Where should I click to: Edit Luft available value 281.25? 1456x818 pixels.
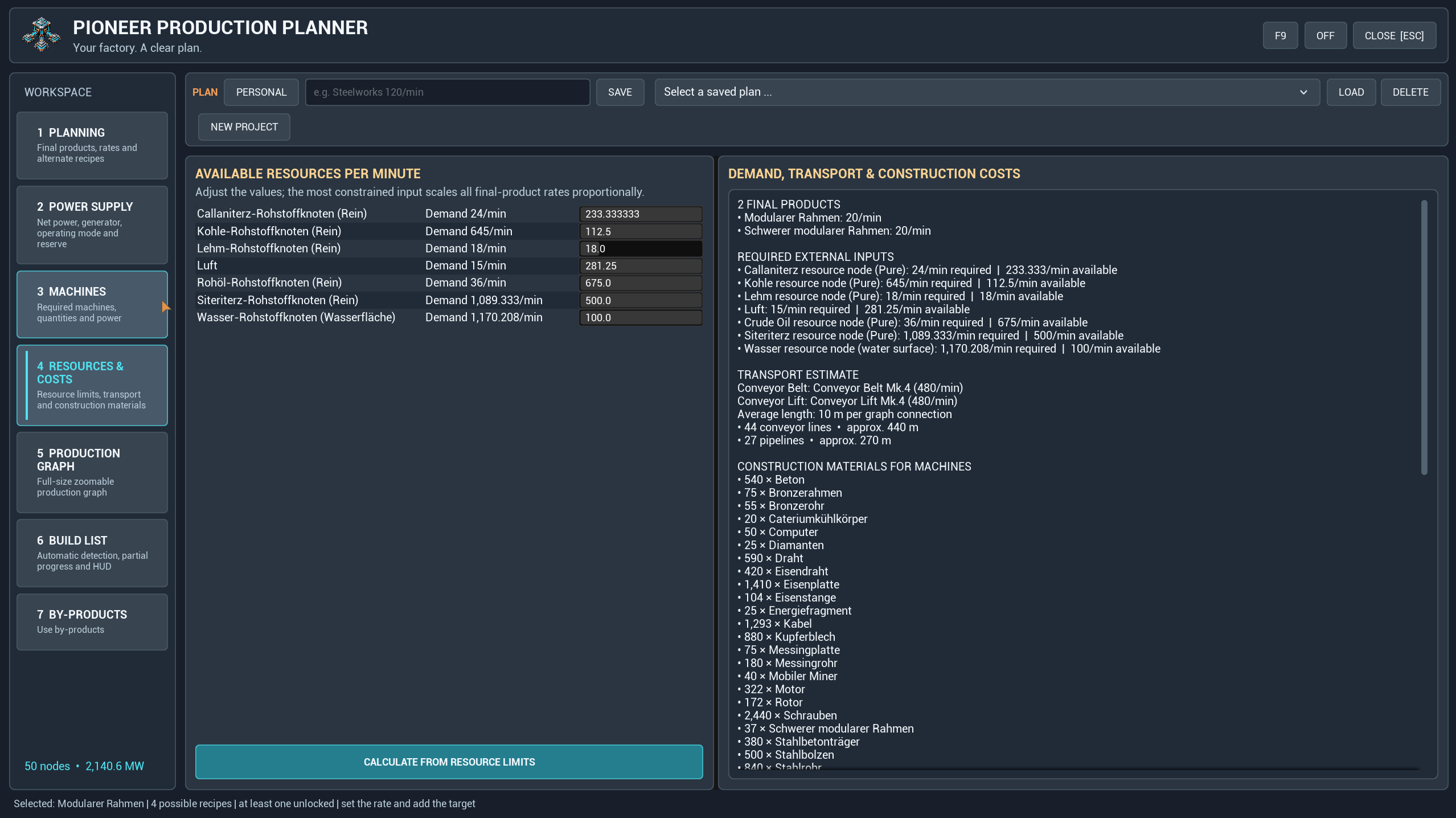point(640,266)
